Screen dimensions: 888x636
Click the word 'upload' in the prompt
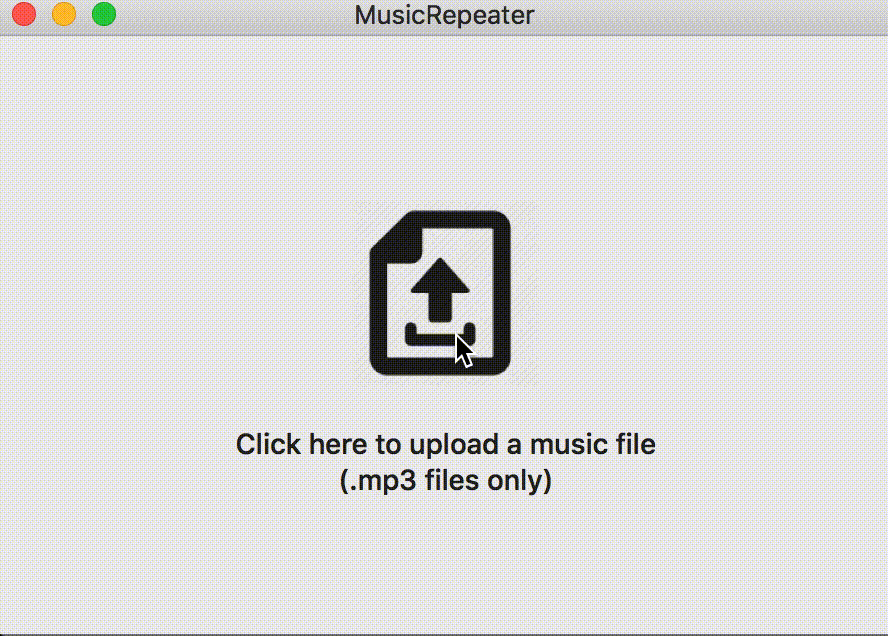click(x=454, y=445)
